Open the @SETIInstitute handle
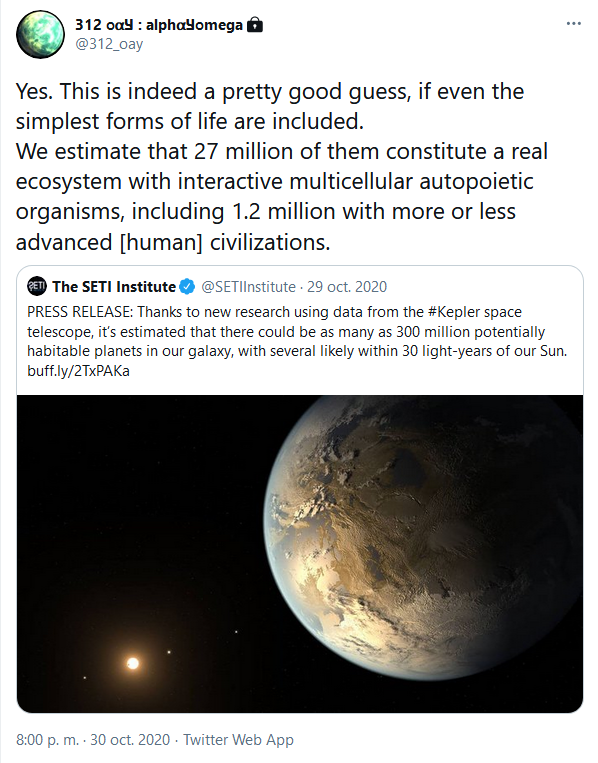This screenshot has height=763, width=598. tap(248, 287)
